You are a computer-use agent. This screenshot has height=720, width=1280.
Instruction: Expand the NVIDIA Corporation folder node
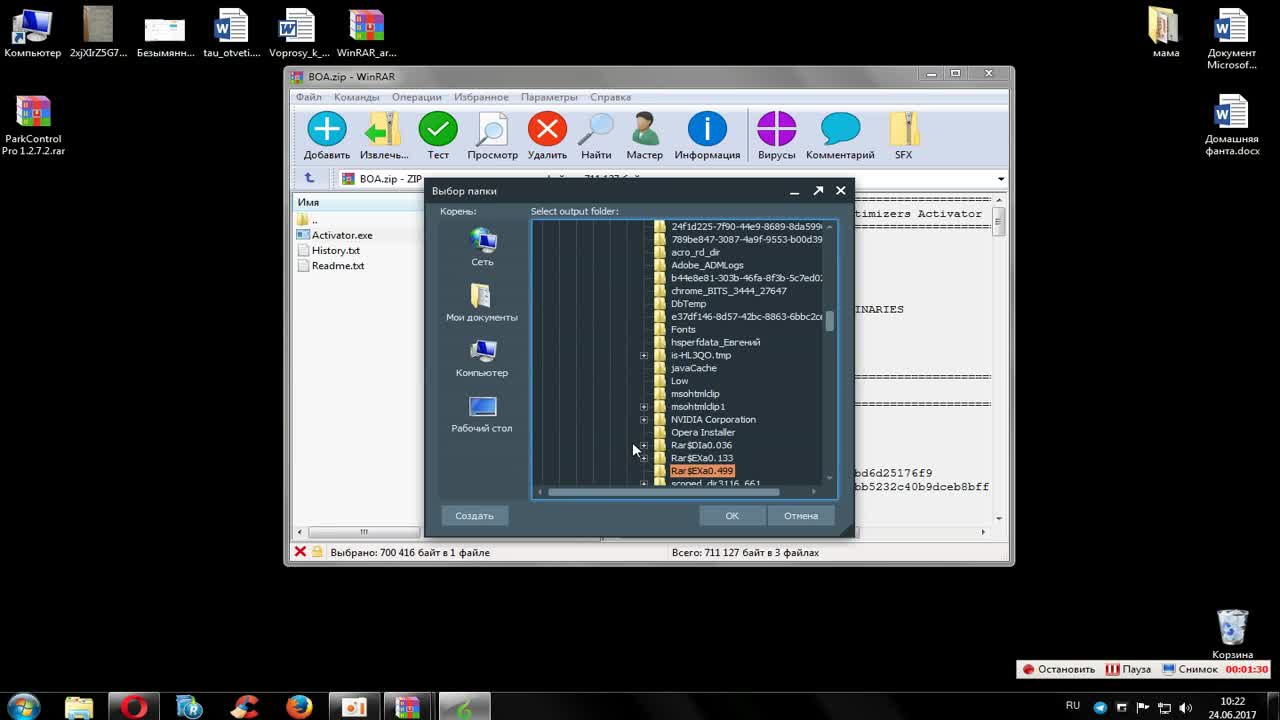tap(644, 420)
